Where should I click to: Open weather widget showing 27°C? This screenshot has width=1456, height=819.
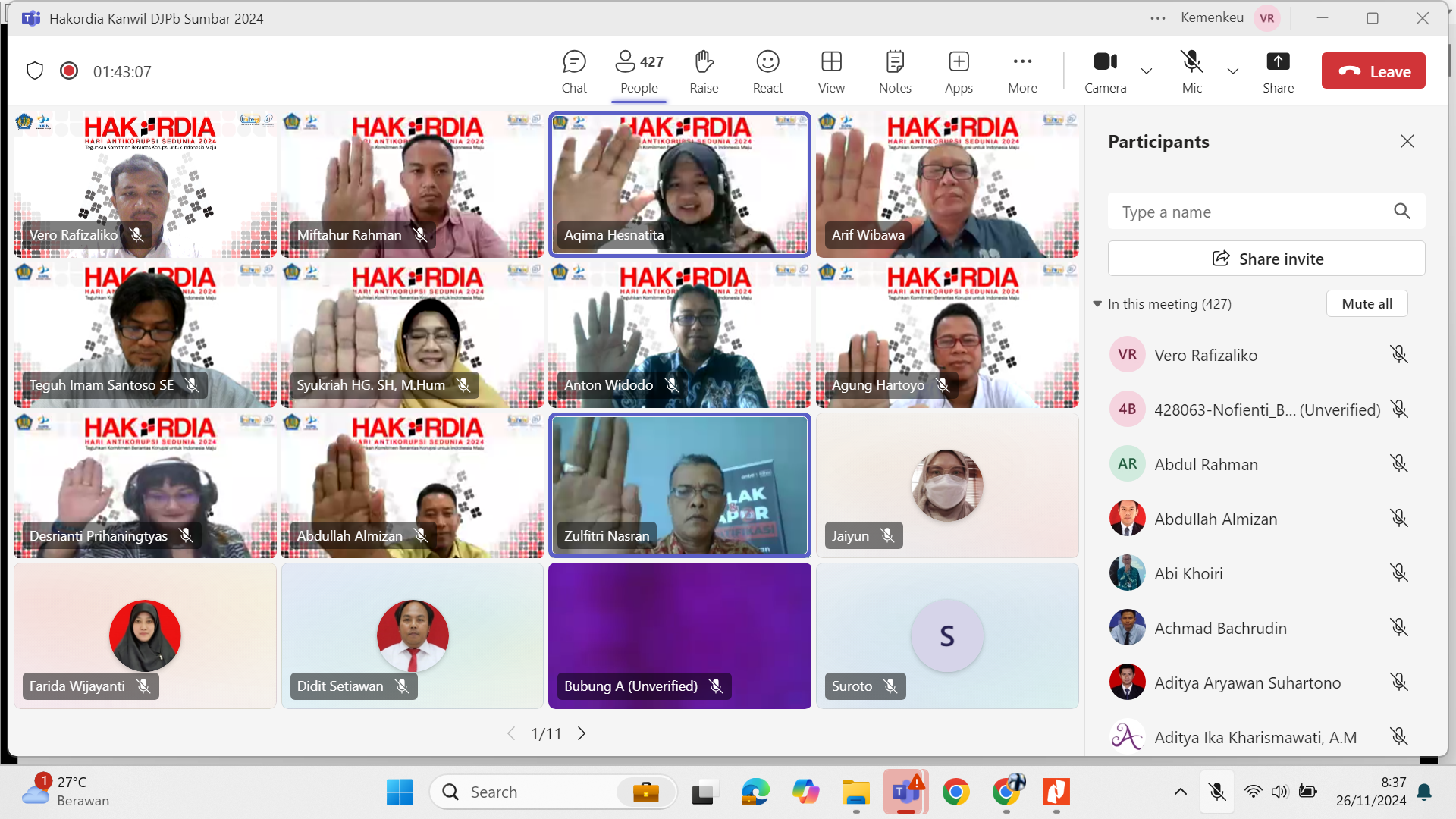(65, 791)
